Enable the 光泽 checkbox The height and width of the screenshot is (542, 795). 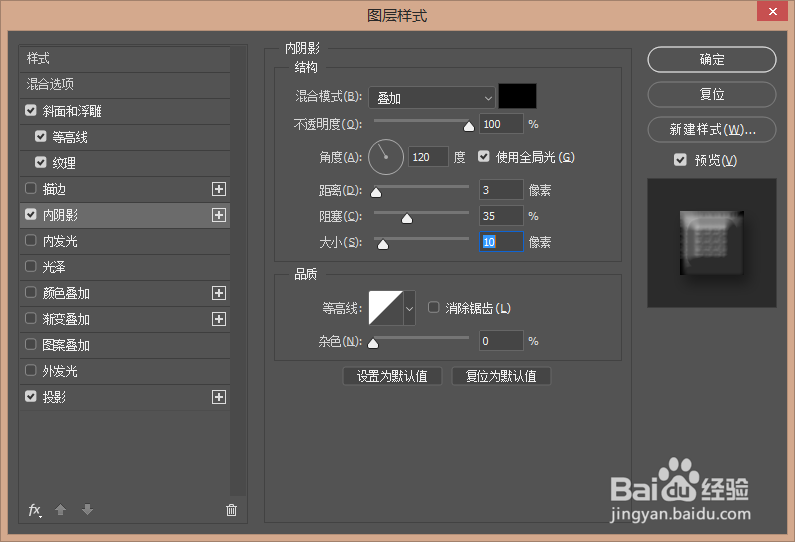point(31,266)
